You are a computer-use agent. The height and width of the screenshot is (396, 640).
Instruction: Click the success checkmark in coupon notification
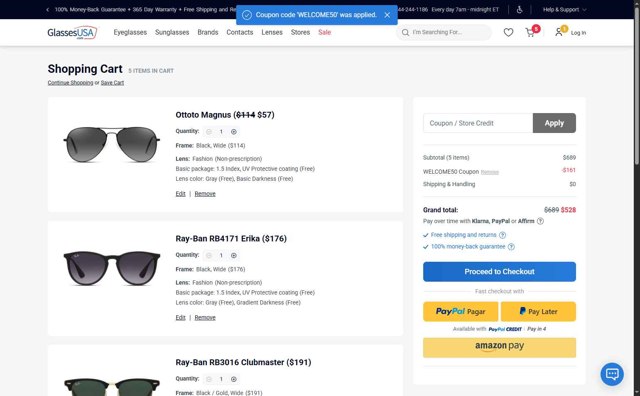coord(247,15)
